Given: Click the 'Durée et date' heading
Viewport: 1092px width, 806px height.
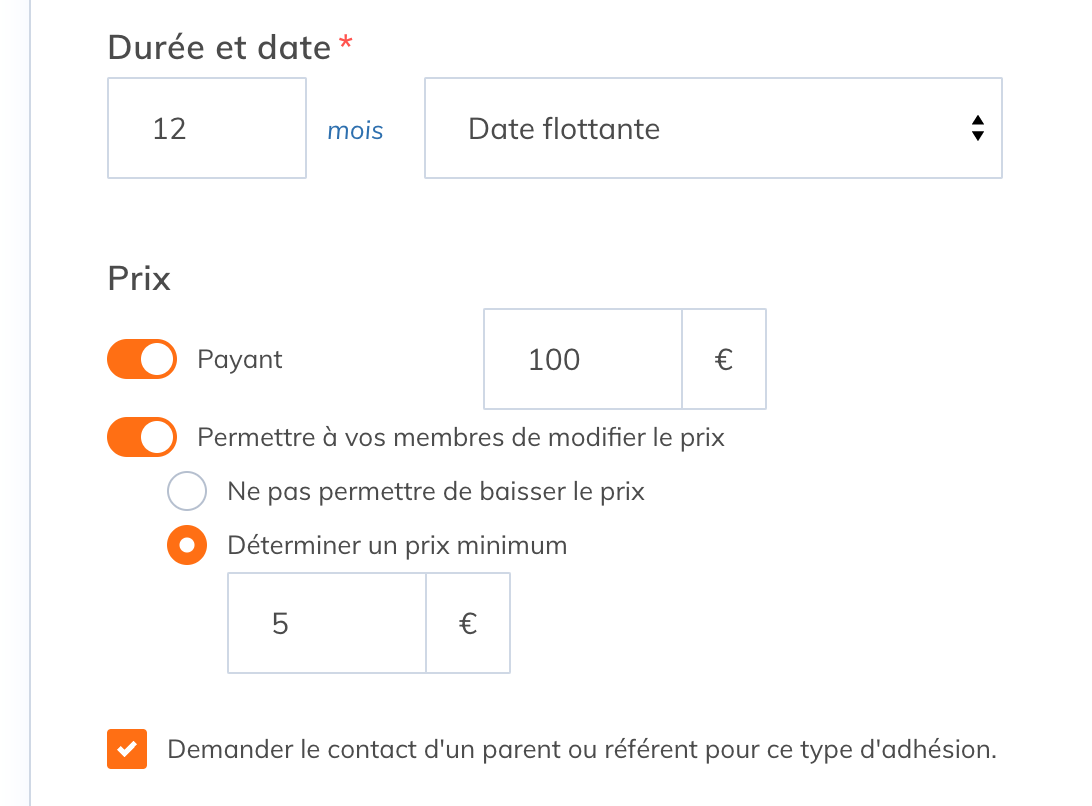Looking at the screenshot, I should click(x=219, y=48).
